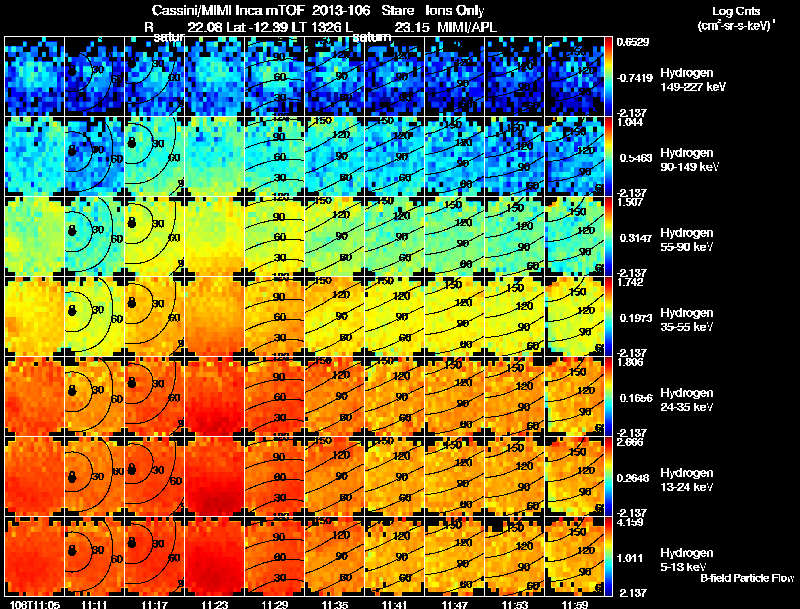Click the '1.742' colorbar value
Viewport: 800px width, 609px height.
[630, 283]
